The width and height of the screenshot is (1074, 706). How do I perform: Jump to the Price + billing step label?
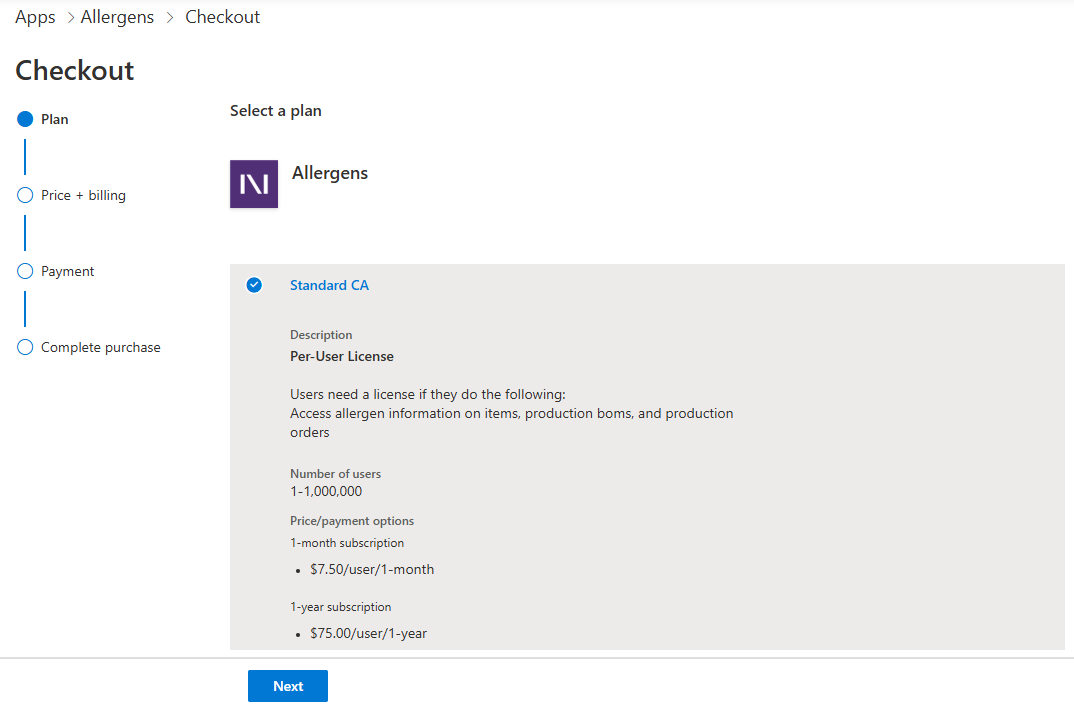coord(83,195)
